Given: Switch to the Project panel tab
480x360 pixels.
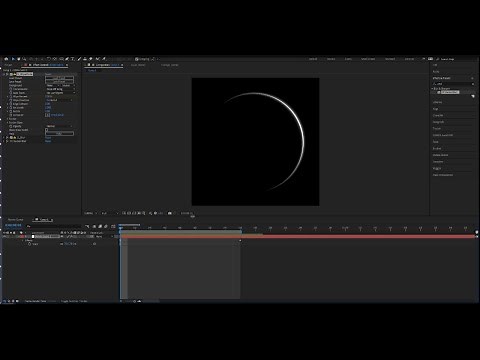Looking at the screenshot, I should coord(8,65).
